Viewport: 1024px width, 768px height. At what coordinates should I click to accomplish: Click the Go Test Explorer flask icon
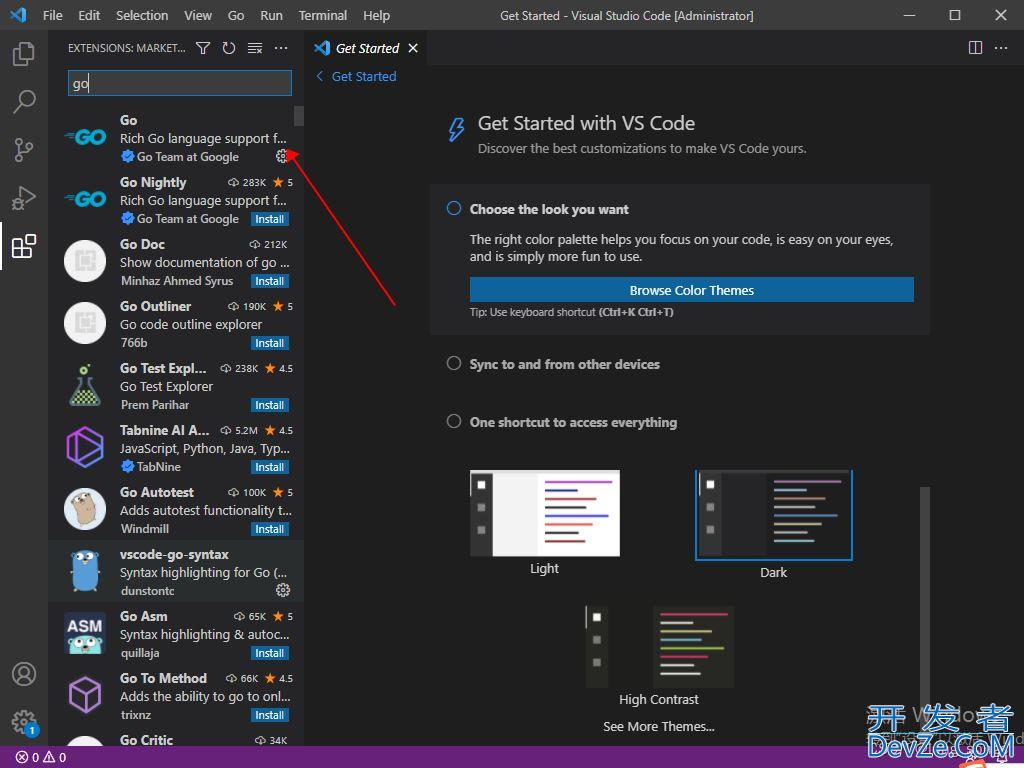[x=85, y=385]
